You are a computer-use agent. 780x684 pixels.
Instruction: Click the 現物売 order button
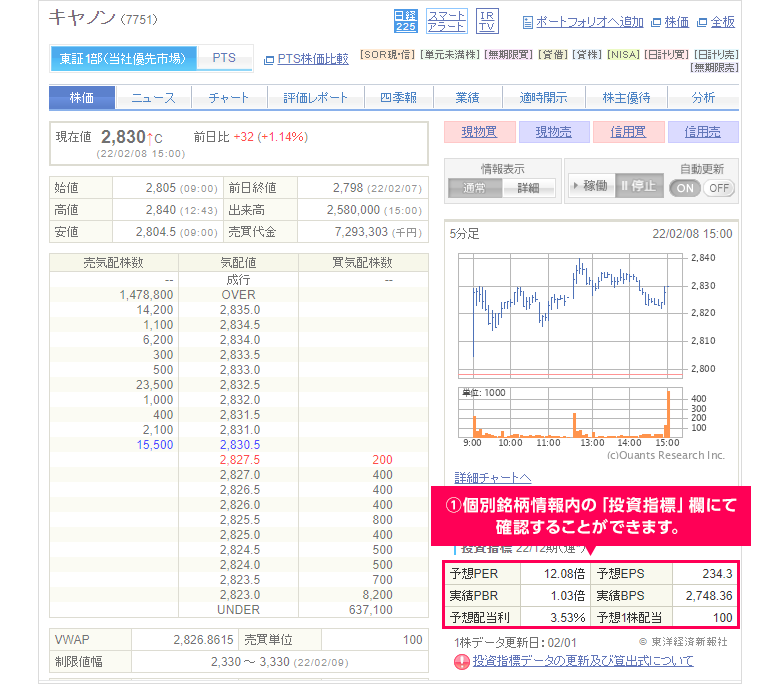(554, 132)
